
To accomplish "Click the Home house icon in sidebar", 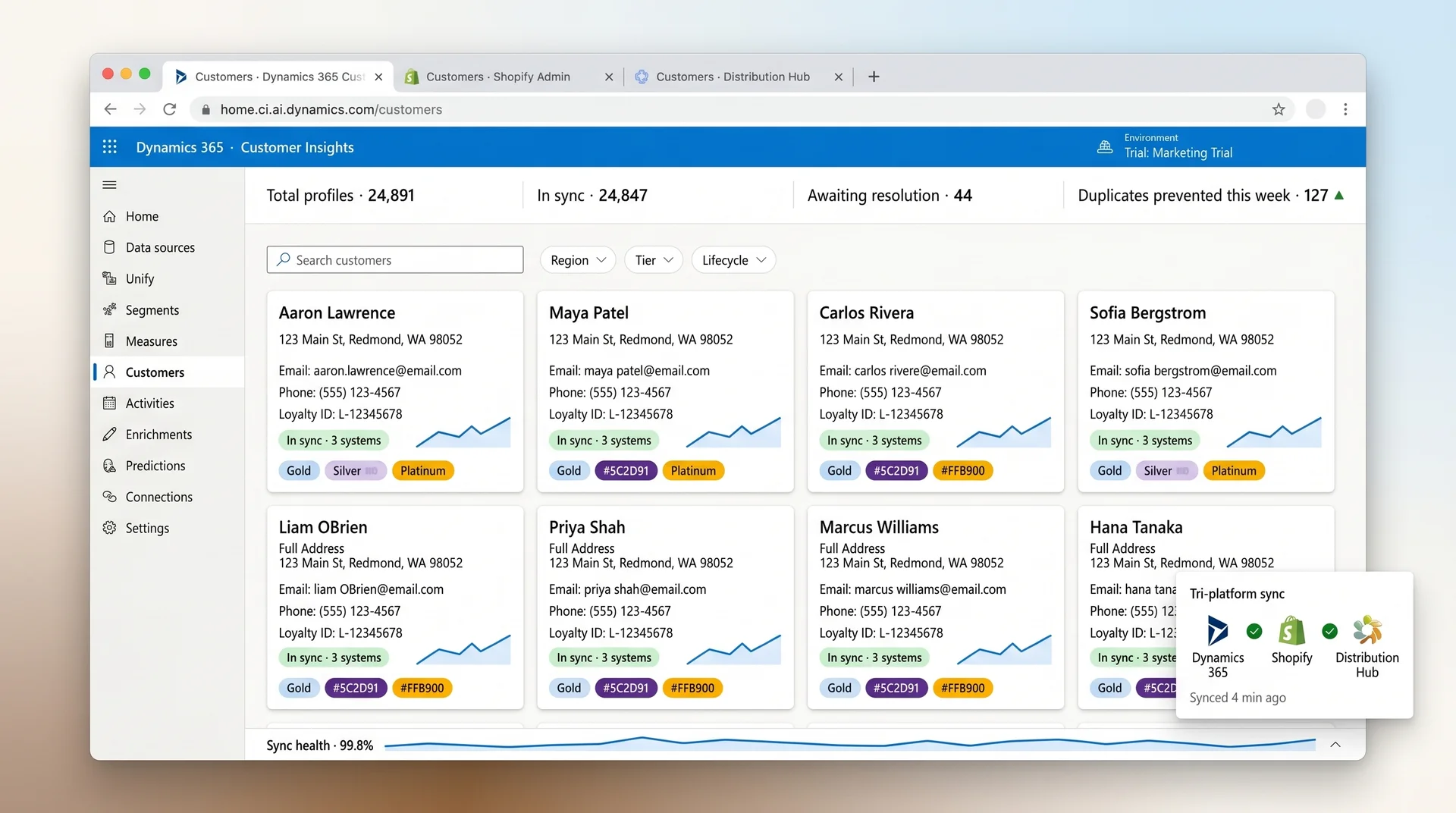I will coord(110,216).
